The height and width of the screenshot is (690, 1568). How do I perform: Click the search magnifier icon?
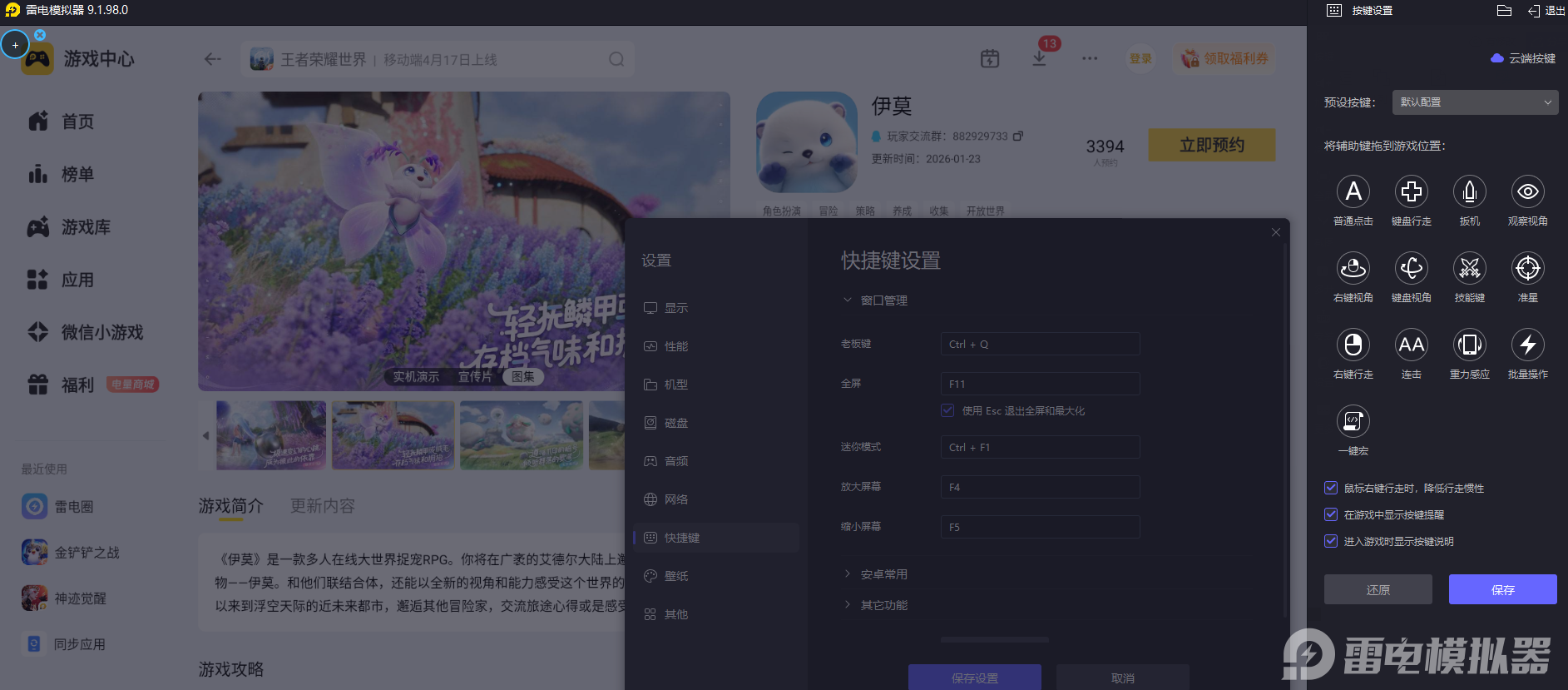[x=616, y=59]
